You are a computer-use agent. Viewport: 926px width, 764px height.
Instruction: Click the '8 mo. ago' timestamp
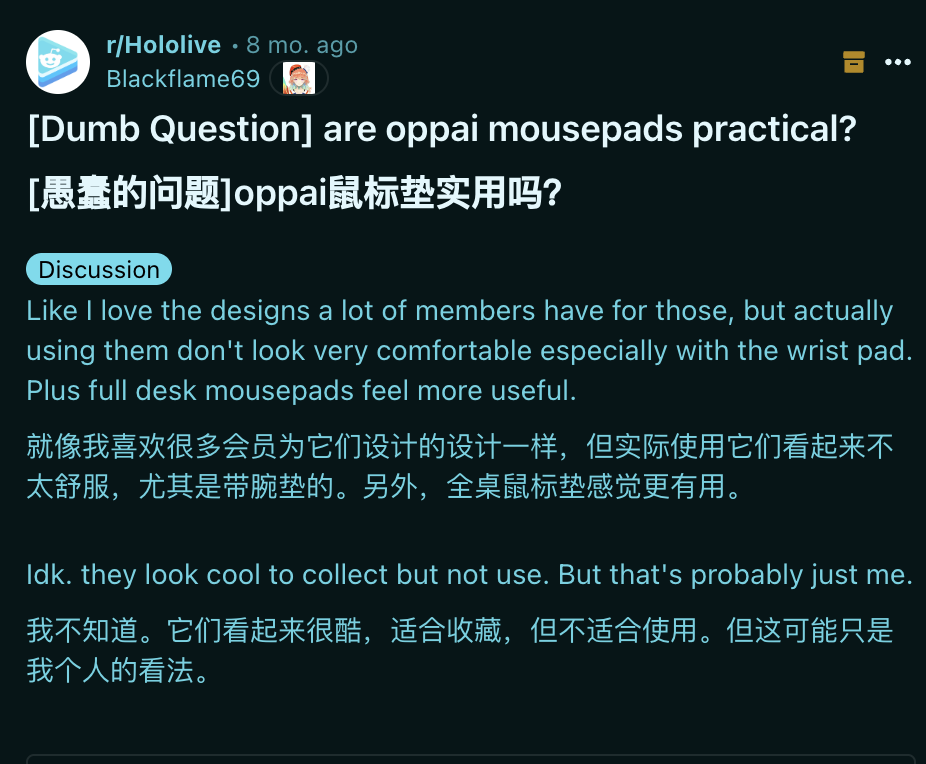(302, 45)
